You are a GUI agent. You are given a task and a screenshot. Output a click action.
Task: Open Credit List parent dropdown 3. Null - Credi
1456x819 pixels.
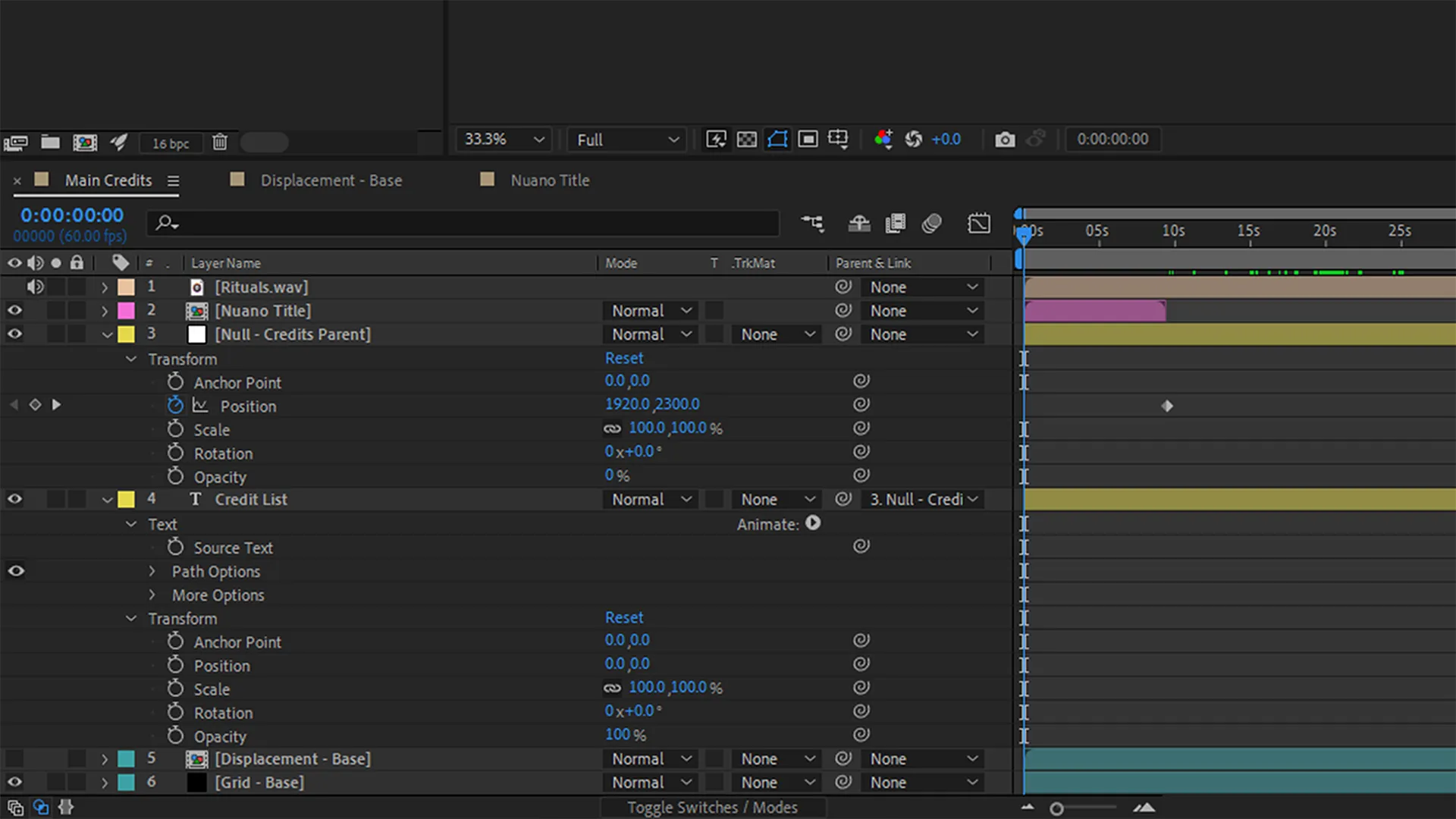(x=923, y=500)
